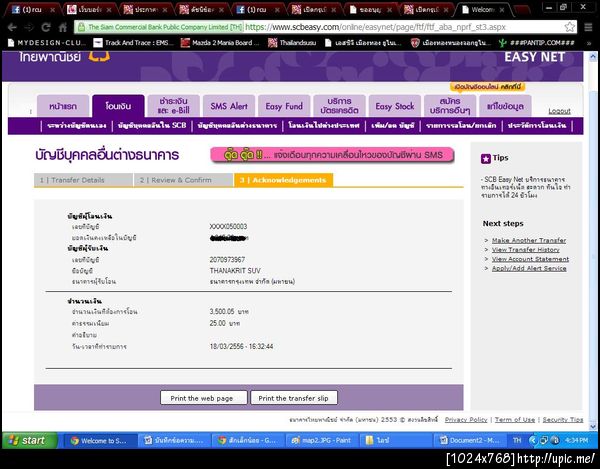Open Apply/Add Alert Service link
The width and height of the screenshot is (600, 469).
click(x=529, y=268)
